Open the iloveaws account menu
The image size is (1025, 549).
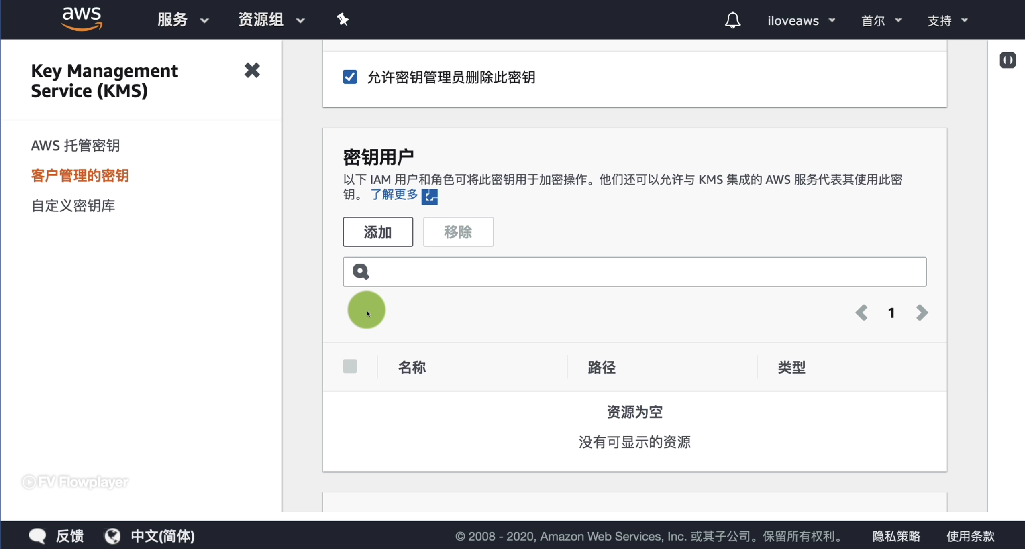(801, 20)
